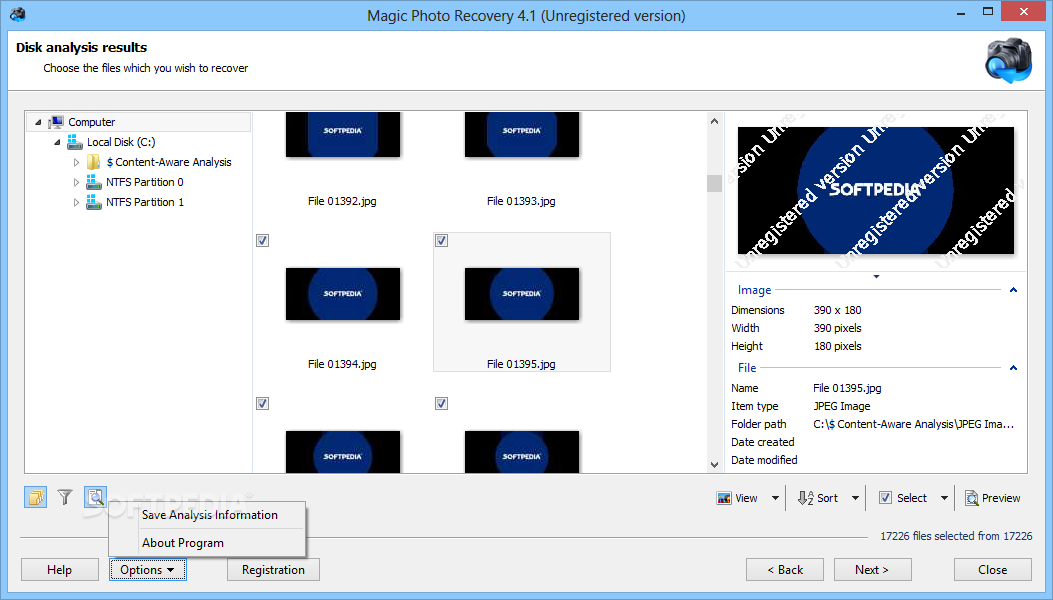Screen dimensions: 1053x600
Task: Click the Computer icon in tree
Action: [56, 122]
